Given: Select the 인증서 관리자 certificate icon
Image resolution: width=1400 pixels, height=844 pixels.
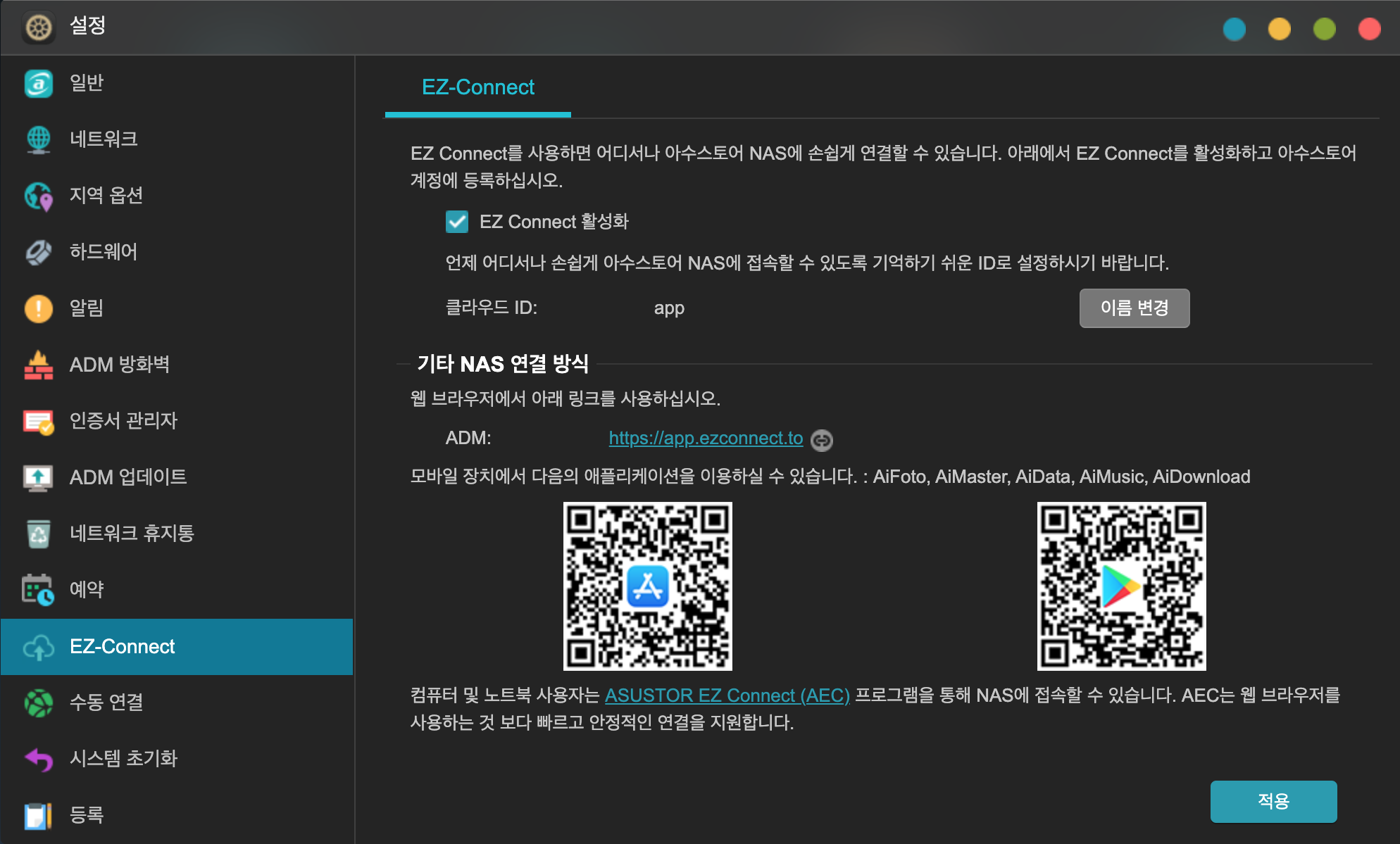Looking at the screenshot, I should [x=39, y=421].
